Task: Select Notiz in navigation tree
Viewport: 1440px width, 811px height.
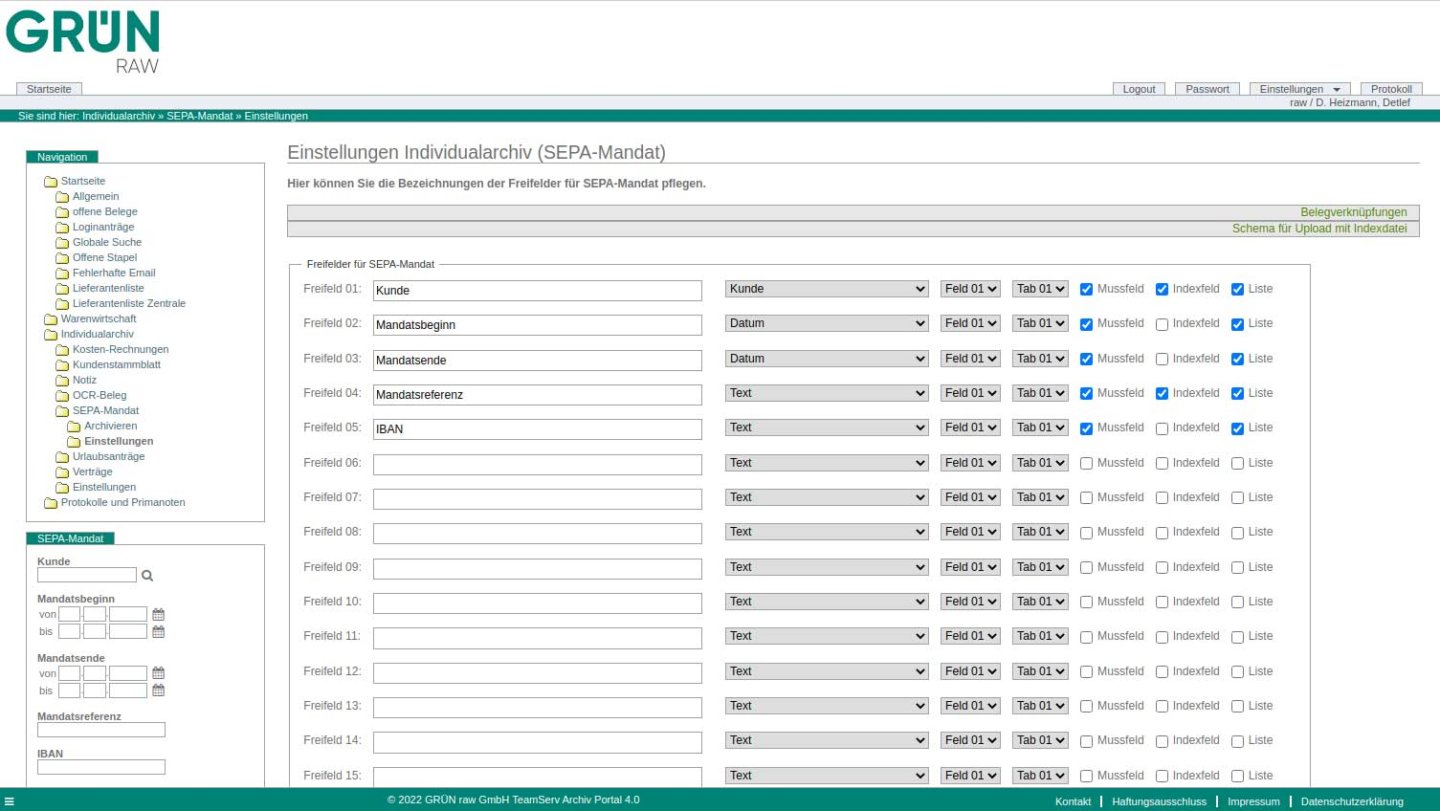Action: pyautogui.click(x=84, y=380)
